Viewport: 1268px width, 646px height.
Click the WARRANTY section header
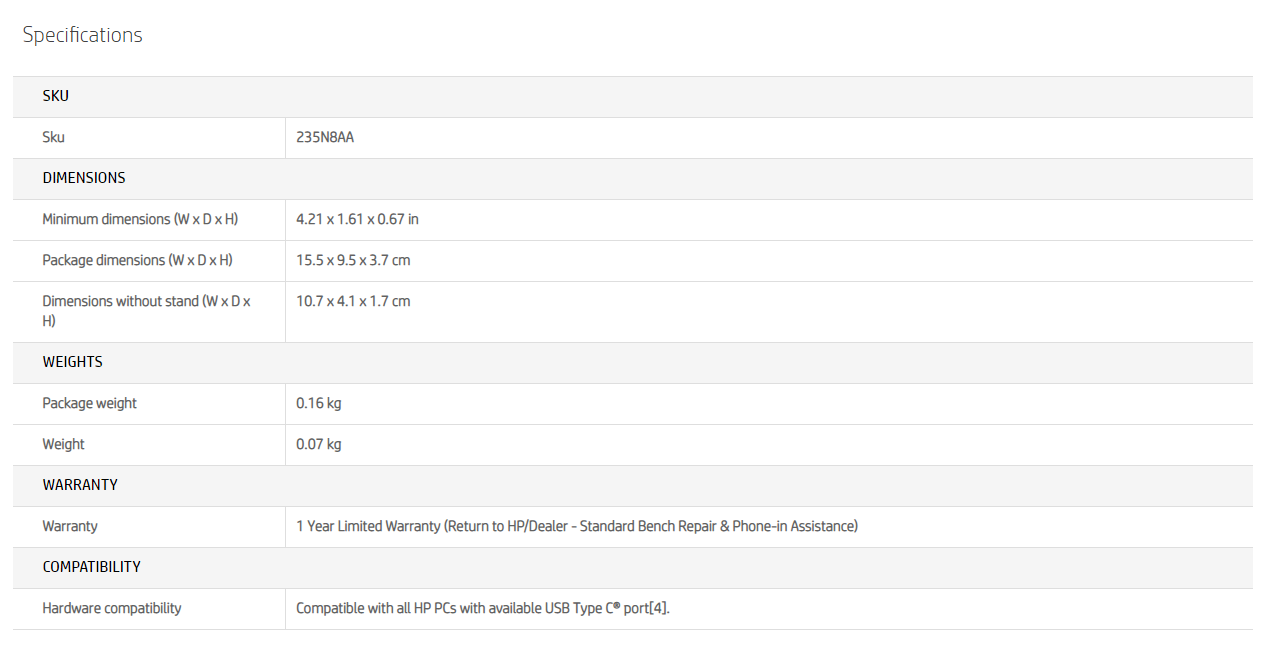(80, 485)
